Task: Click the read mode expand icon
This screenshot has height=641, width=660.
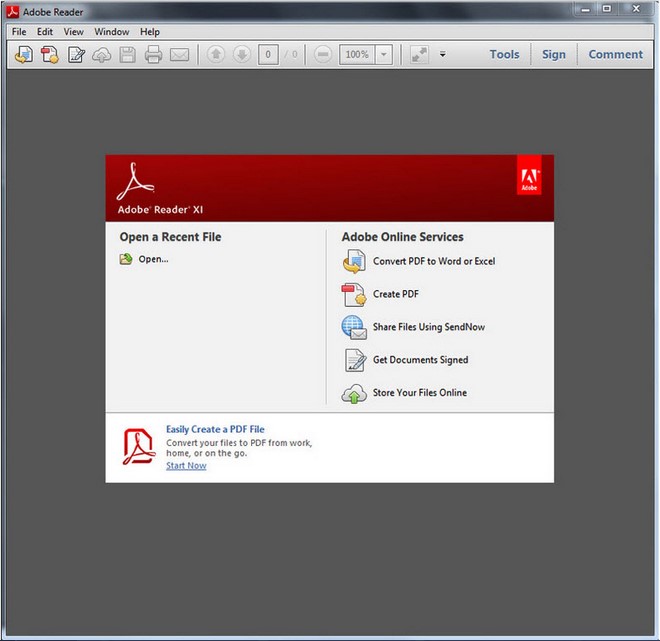Action: click(419, 54)
